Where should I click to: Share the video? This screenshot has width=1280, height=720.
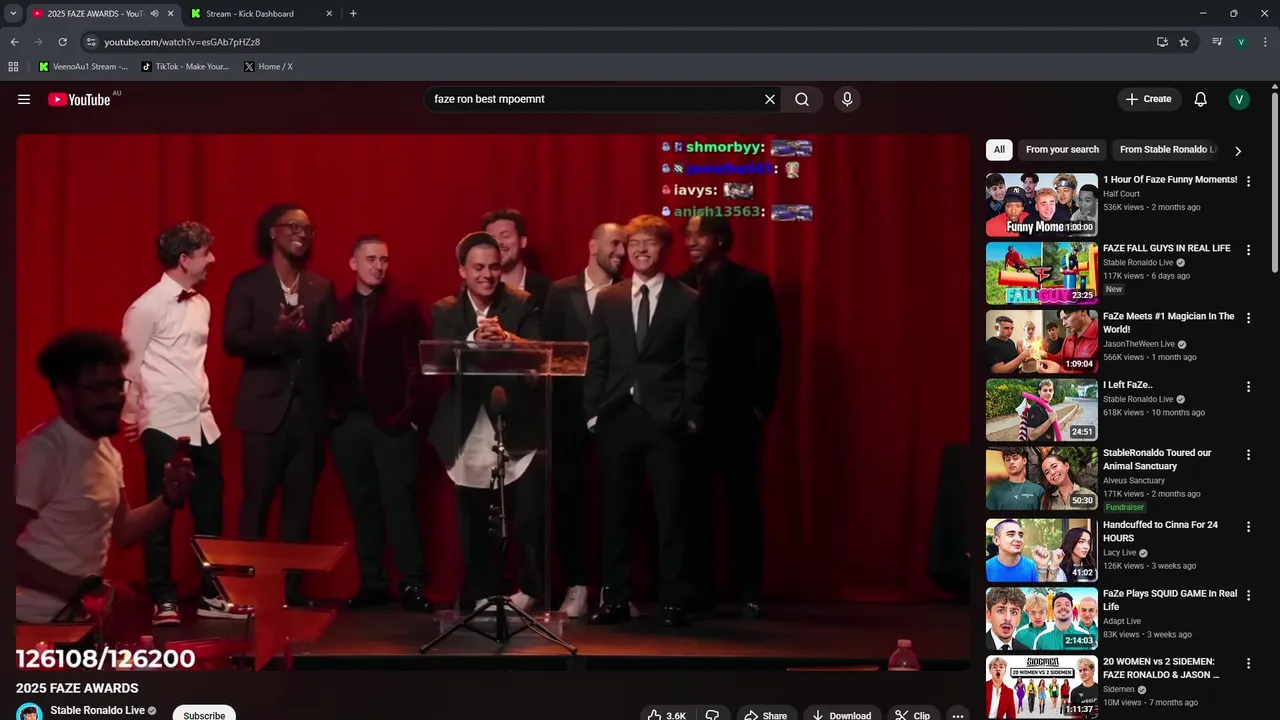[766, 715]
